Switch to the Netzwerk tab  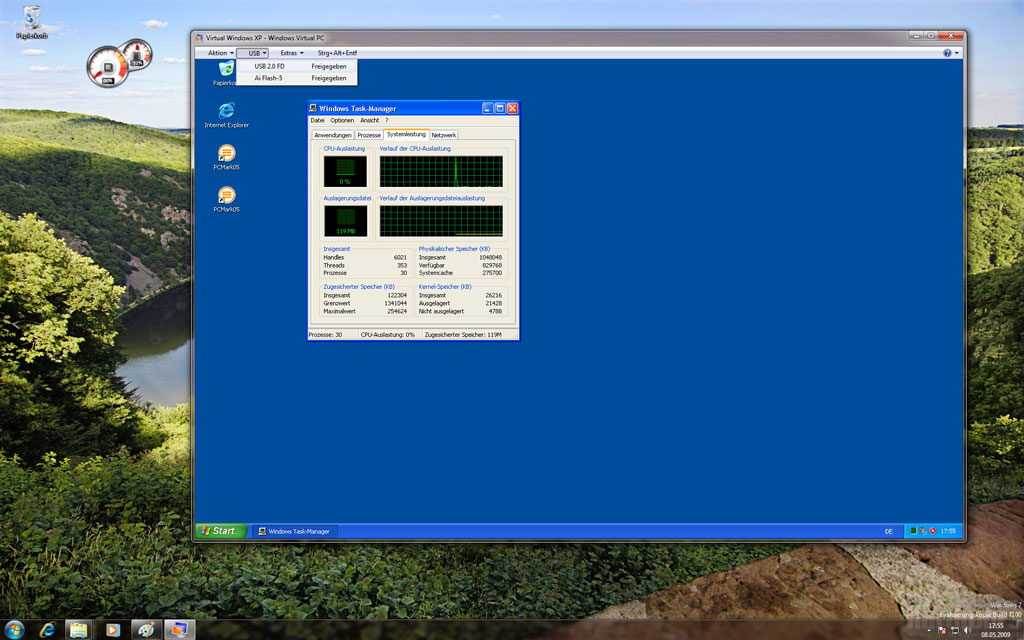point(443,134)
